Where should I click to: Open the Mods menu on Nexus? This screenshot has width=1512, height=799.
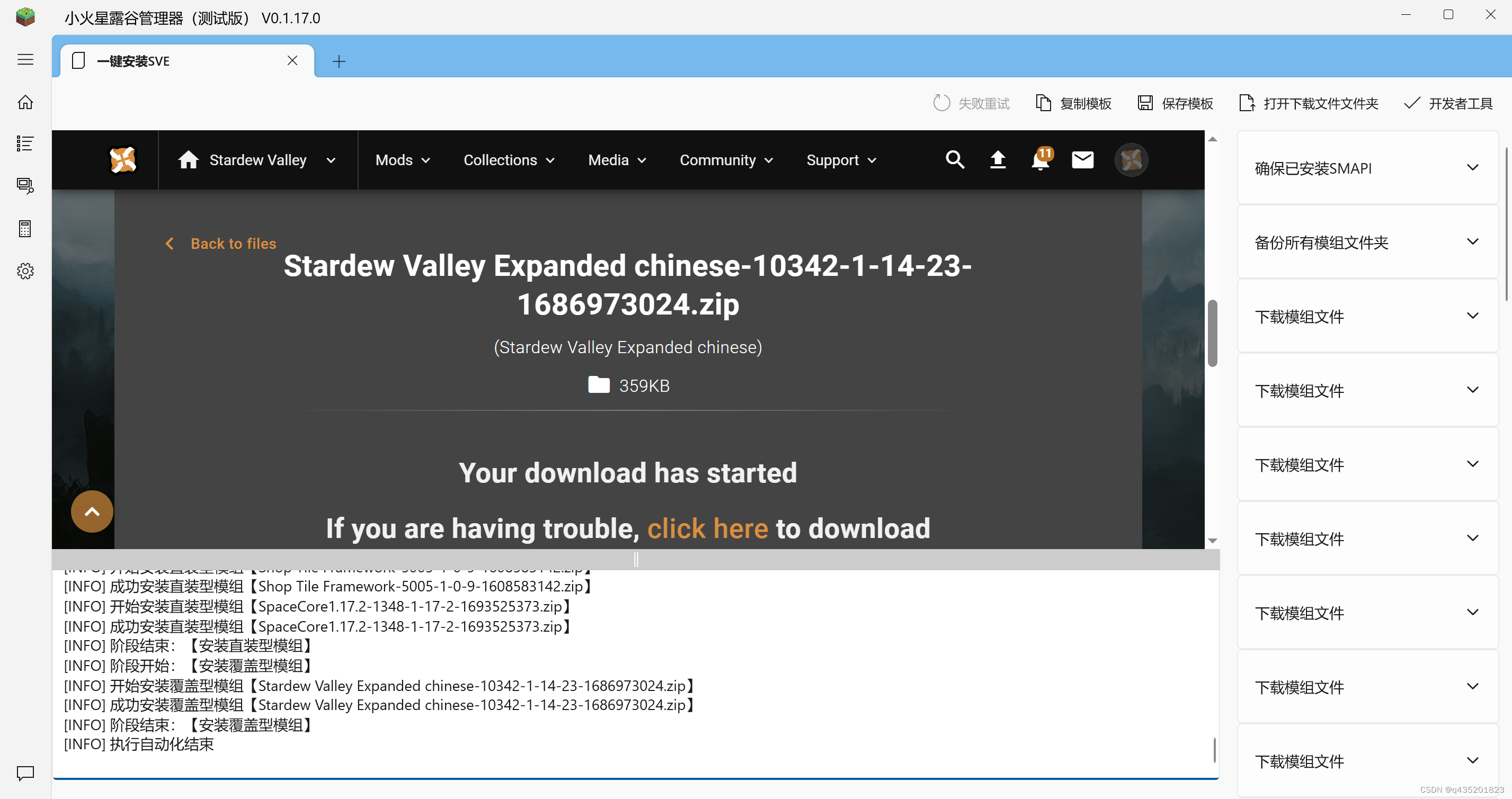click(x=403, y=160)
